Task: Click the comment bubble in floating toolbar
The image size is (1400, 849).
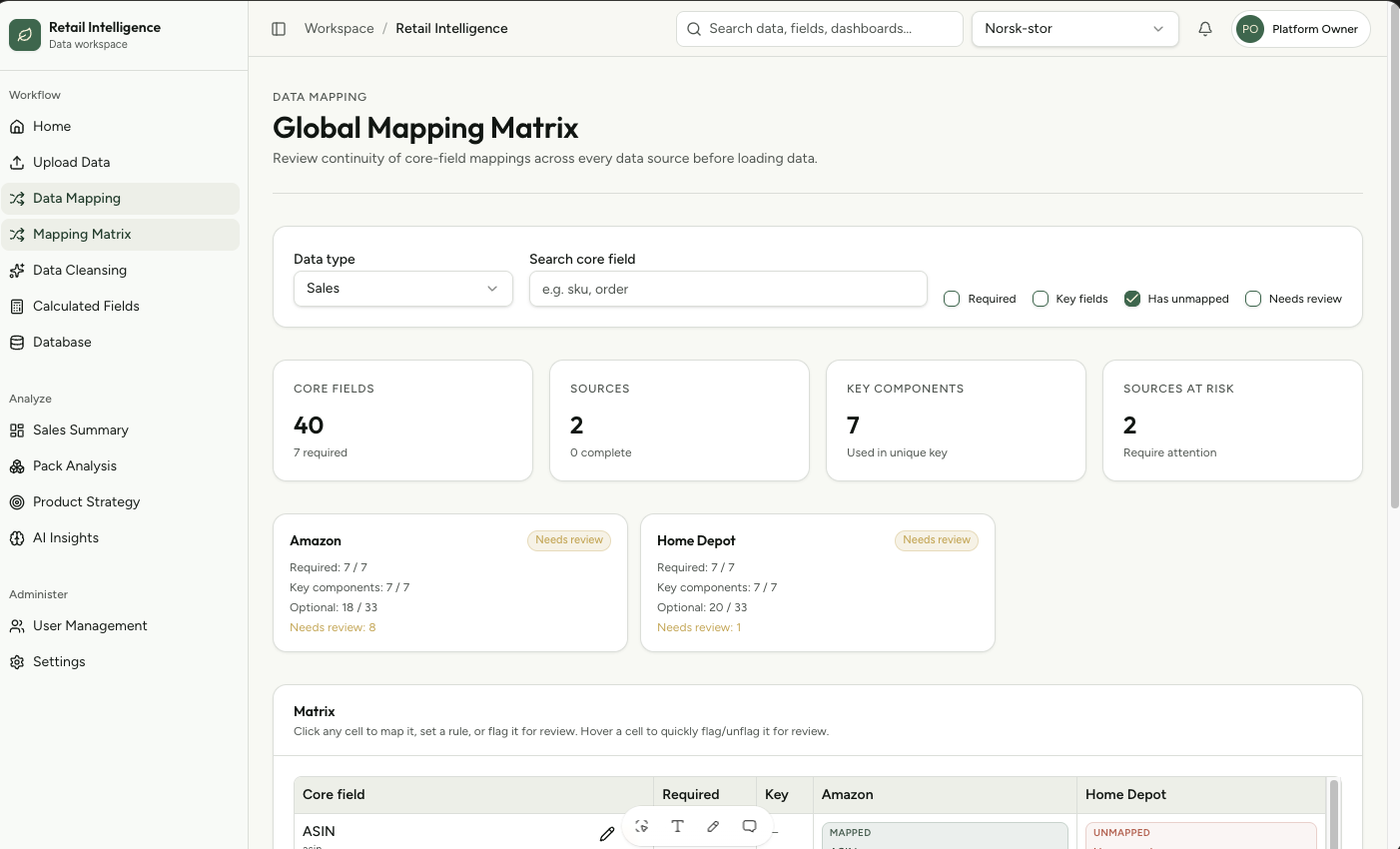Action: [749, 826]
